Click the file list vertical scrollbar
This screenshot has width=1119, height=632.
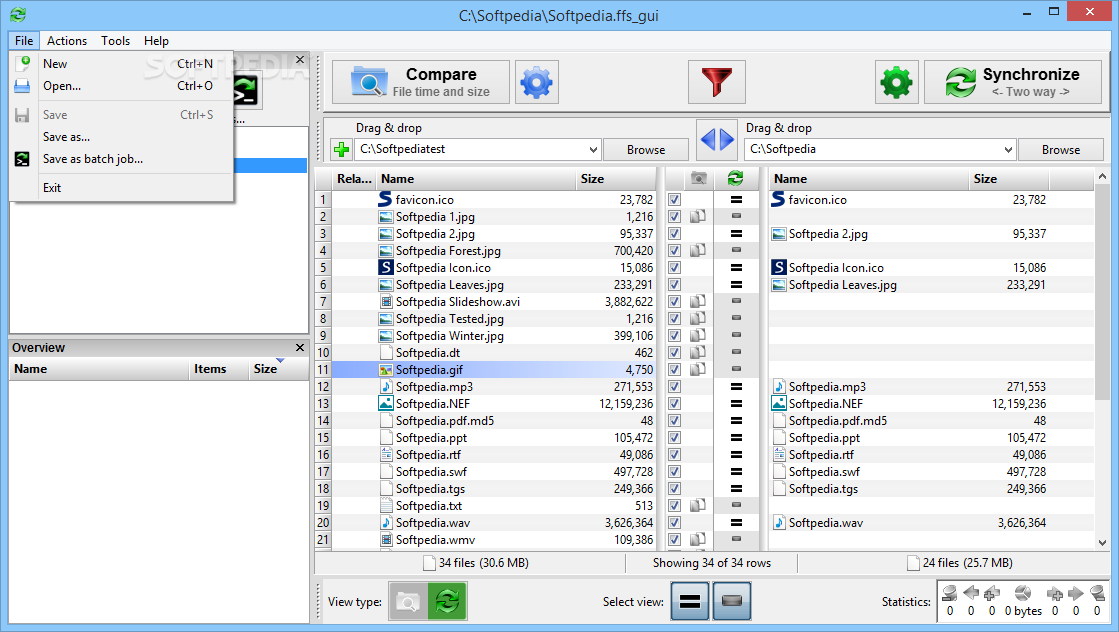pos(1102,294)
